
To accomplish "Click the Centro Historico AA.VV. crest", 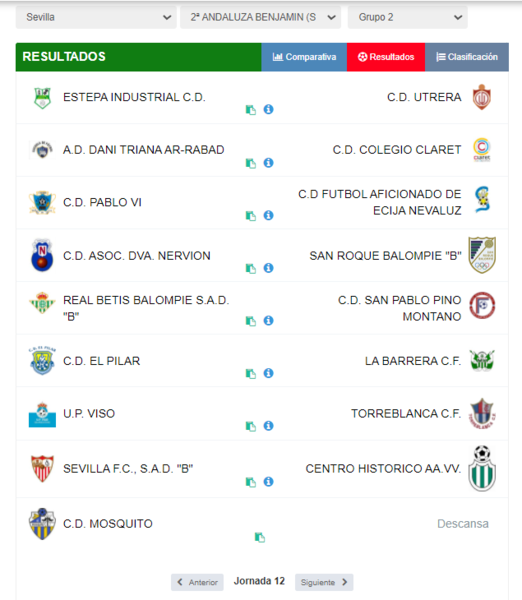I will [482, 468].
